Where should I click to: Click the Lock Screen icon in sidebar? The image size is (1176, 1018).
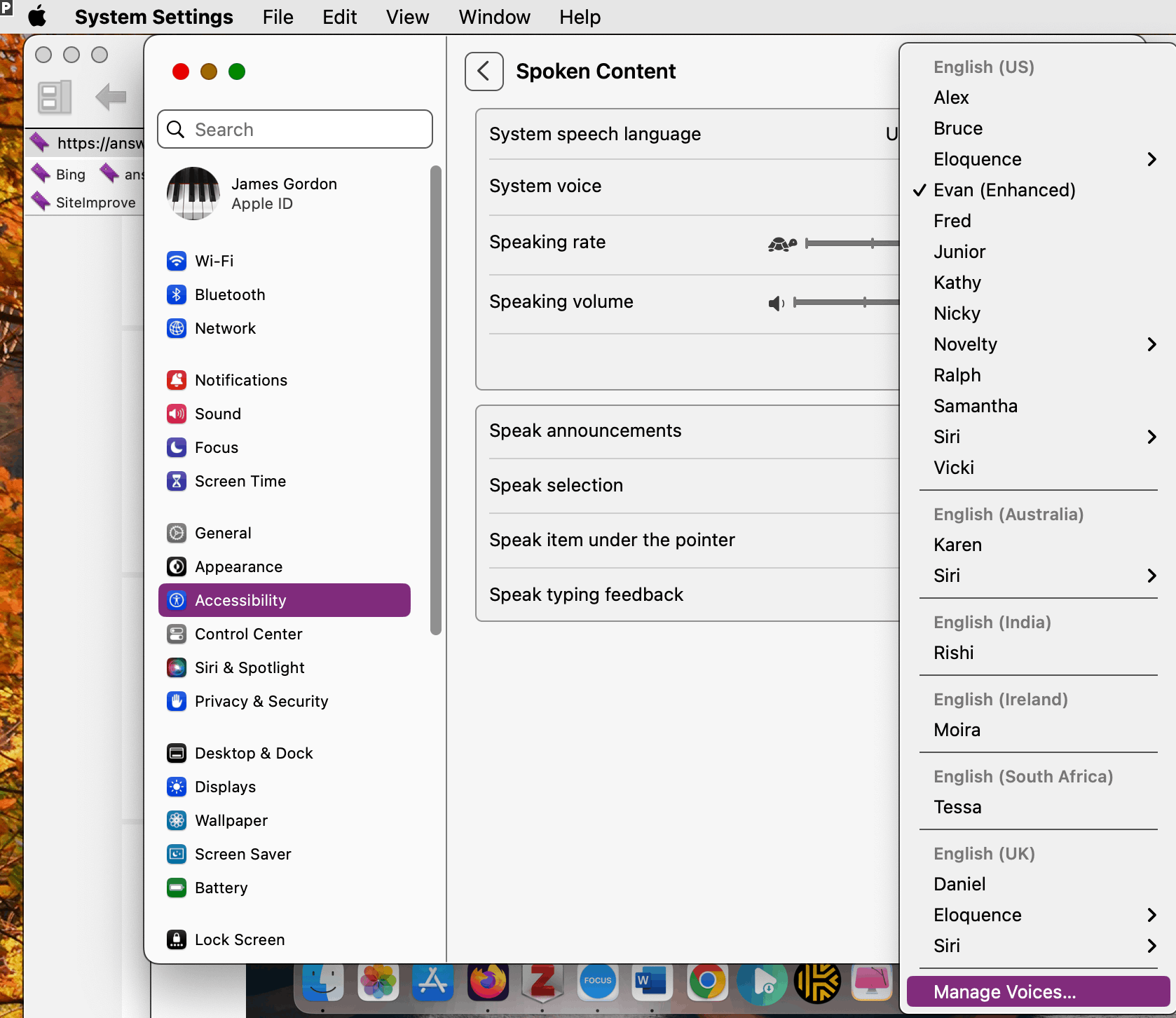coord(177,939)
